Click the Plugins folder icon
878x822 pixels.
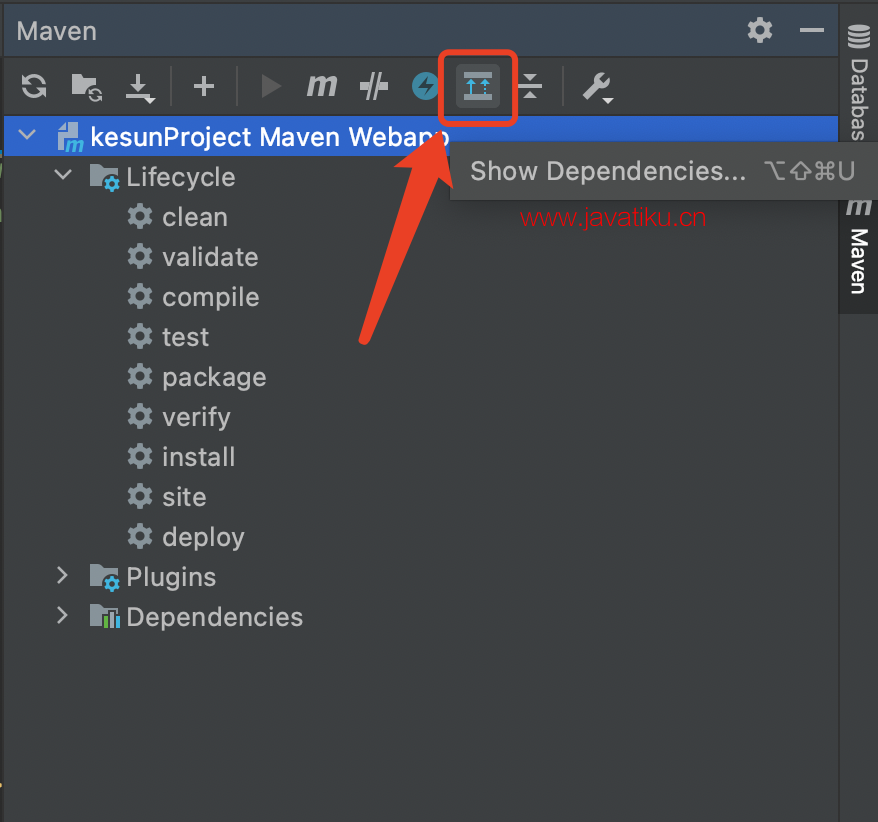coord(105,578)
